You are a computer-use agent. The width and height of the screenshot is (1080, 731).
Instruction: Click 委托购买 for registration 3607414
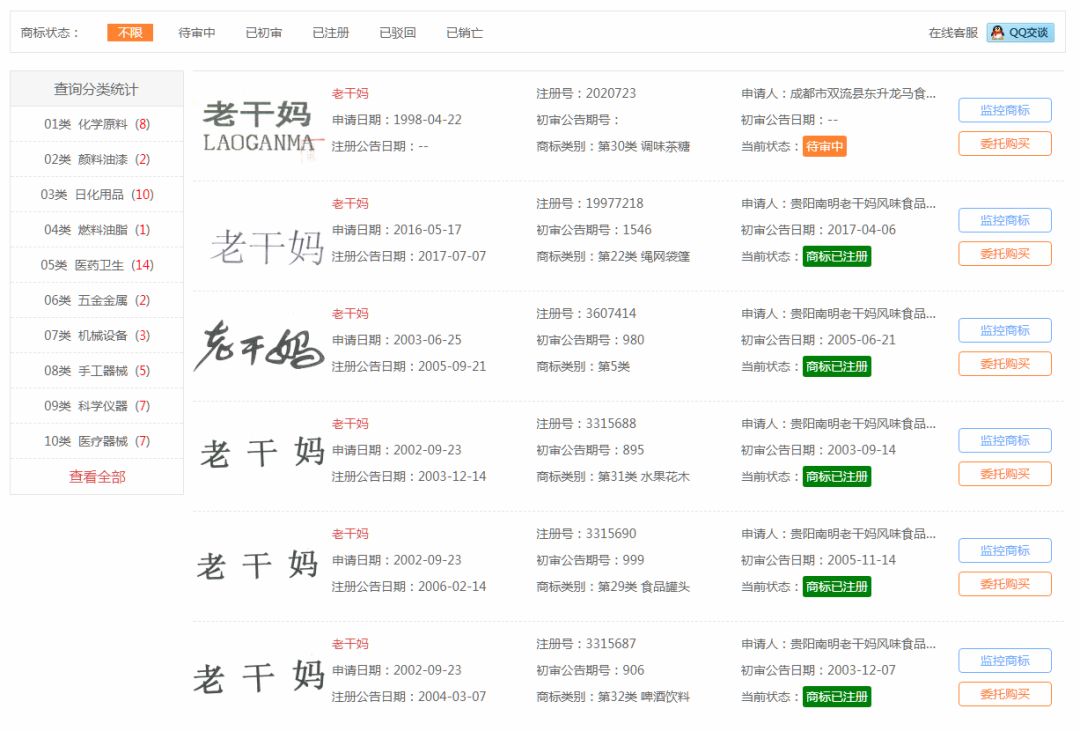[1005, 364]
